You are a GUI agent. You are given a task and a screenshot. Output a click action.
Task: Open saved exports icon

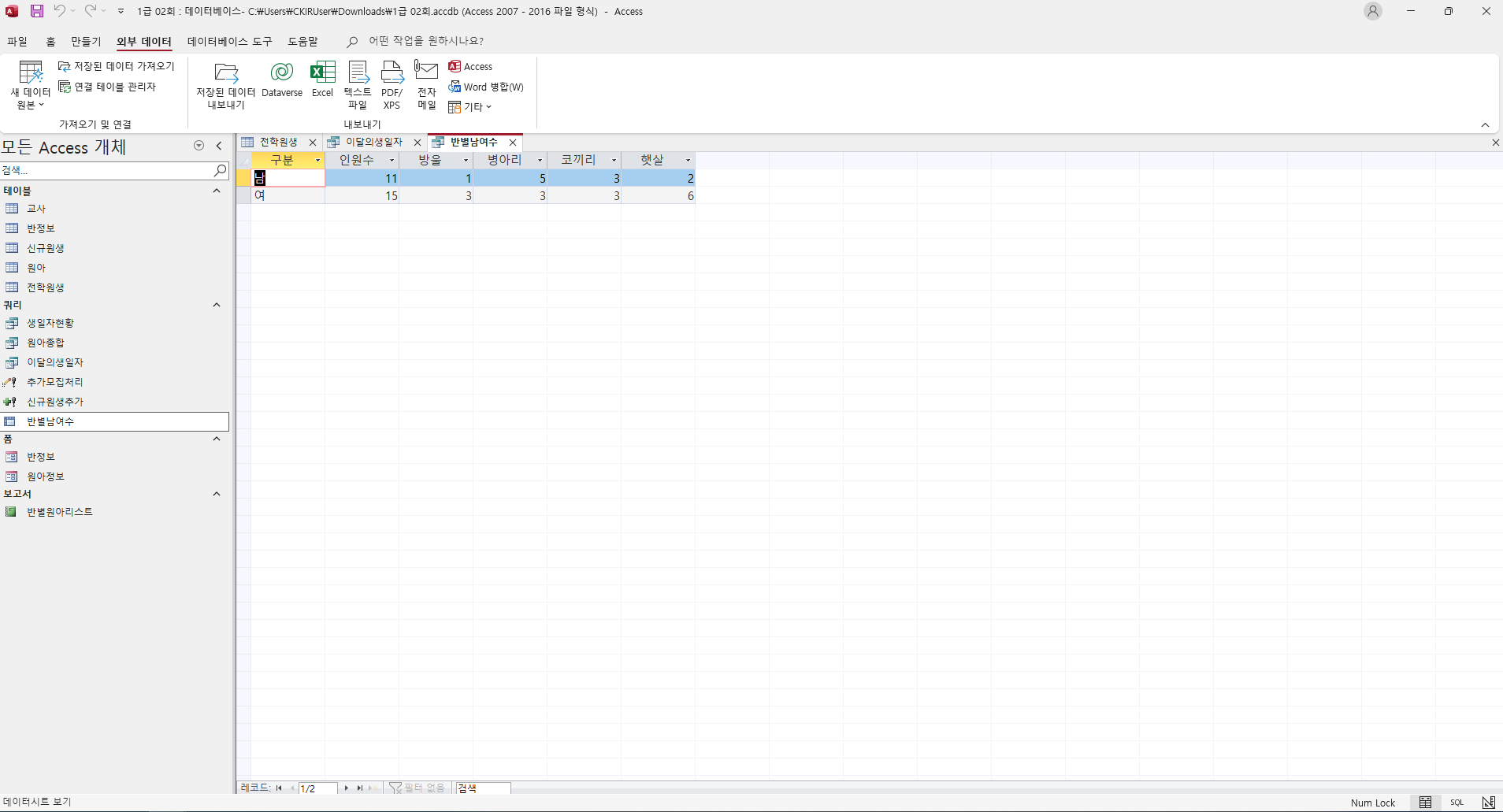pyautogui.click(x=226, y=83)
